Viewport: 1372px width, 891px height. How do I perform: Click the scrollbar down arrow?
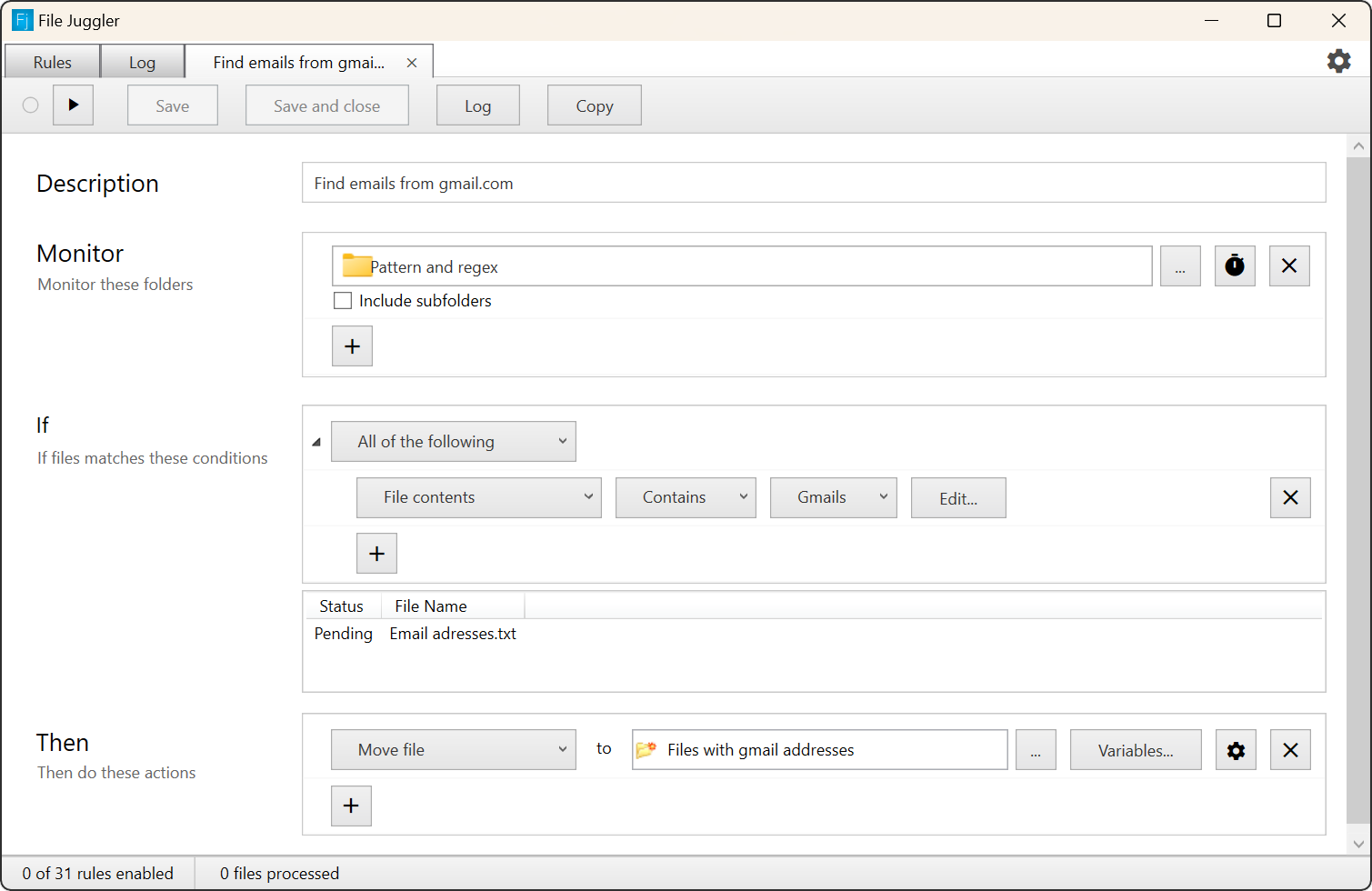(1358, 844)
